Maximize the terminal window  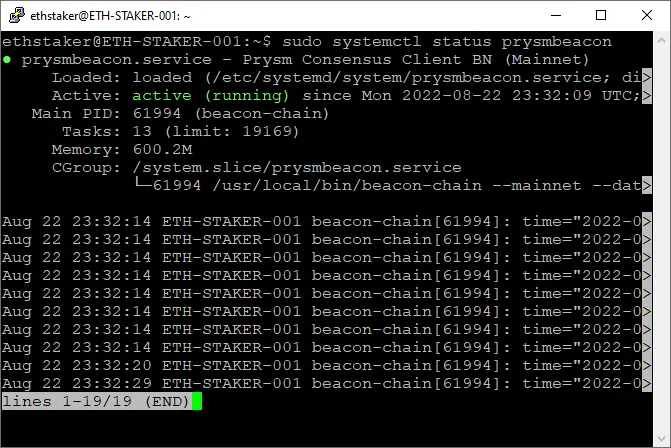601,15
